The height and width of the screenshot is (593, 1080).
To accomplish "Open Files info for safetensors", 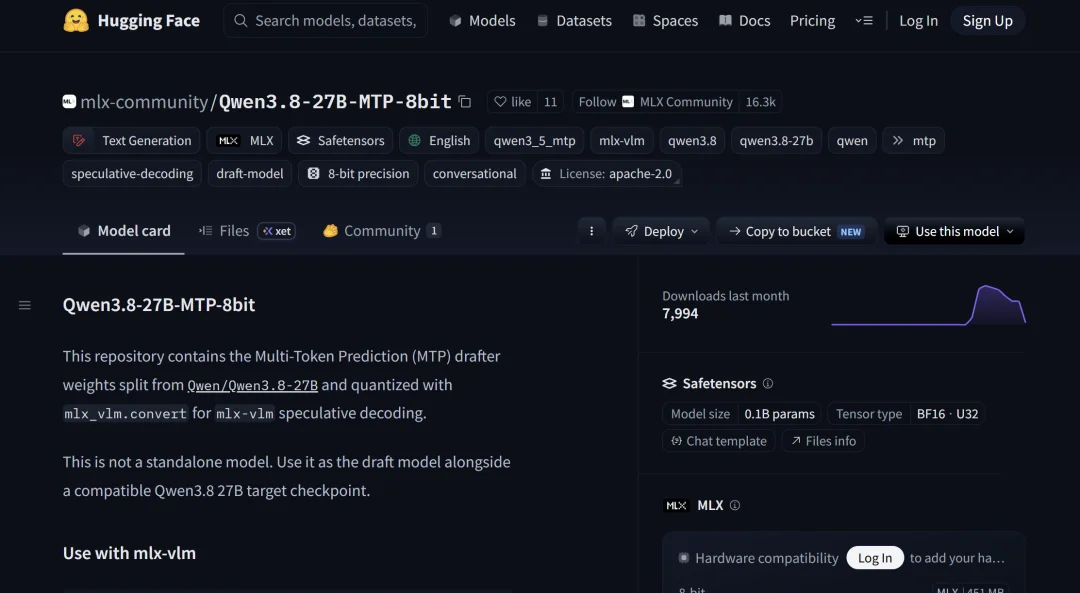I will click(823, 441).
